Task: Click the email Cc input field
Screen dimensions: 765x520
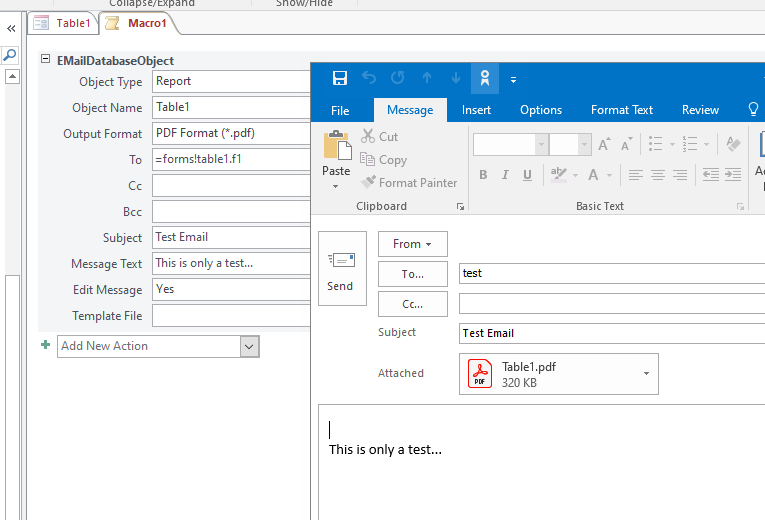Action: [x=612, y=304]
